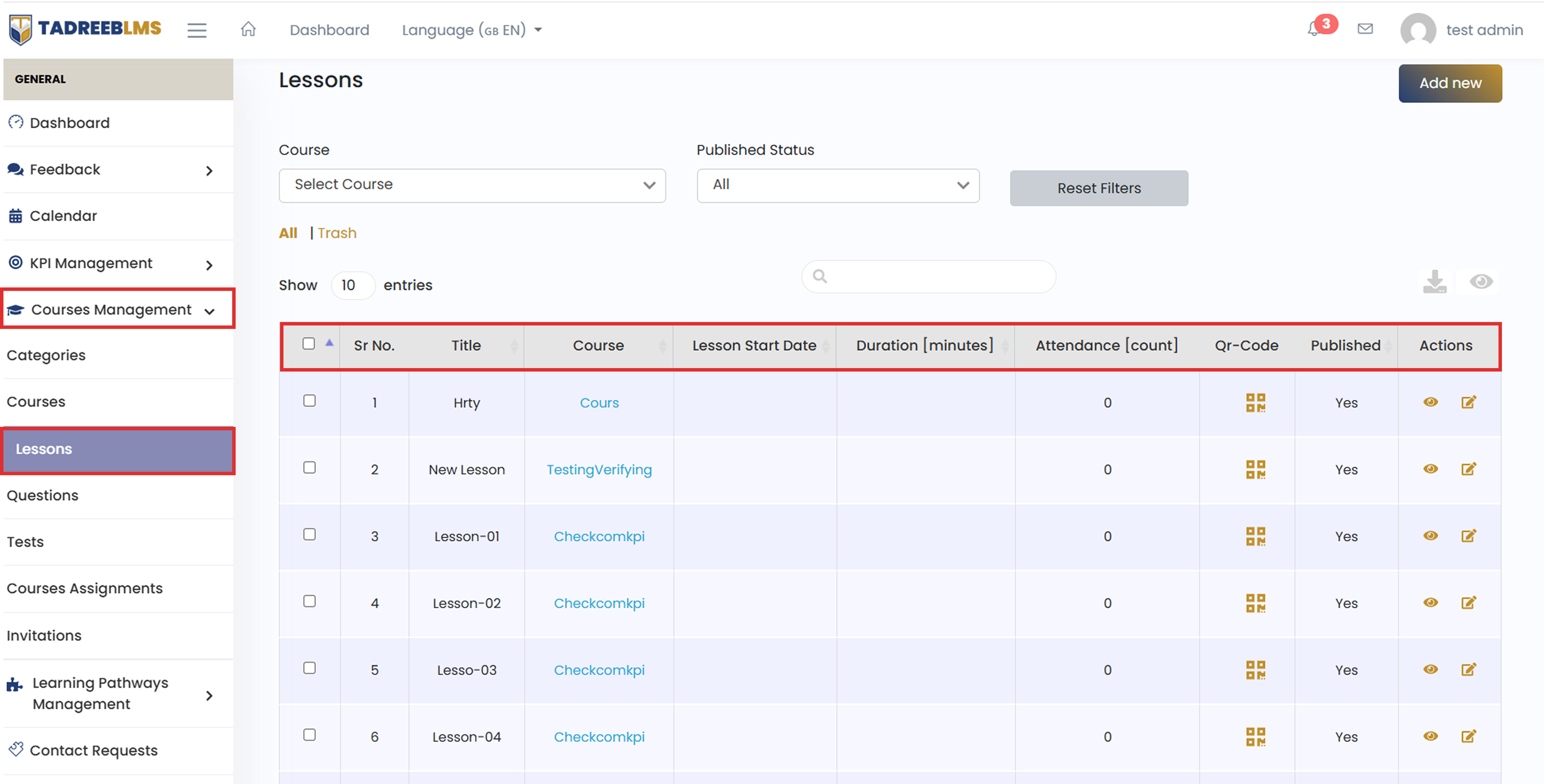1544x784 pixels.
Task: Sort table by Title column
Action: 466,346
